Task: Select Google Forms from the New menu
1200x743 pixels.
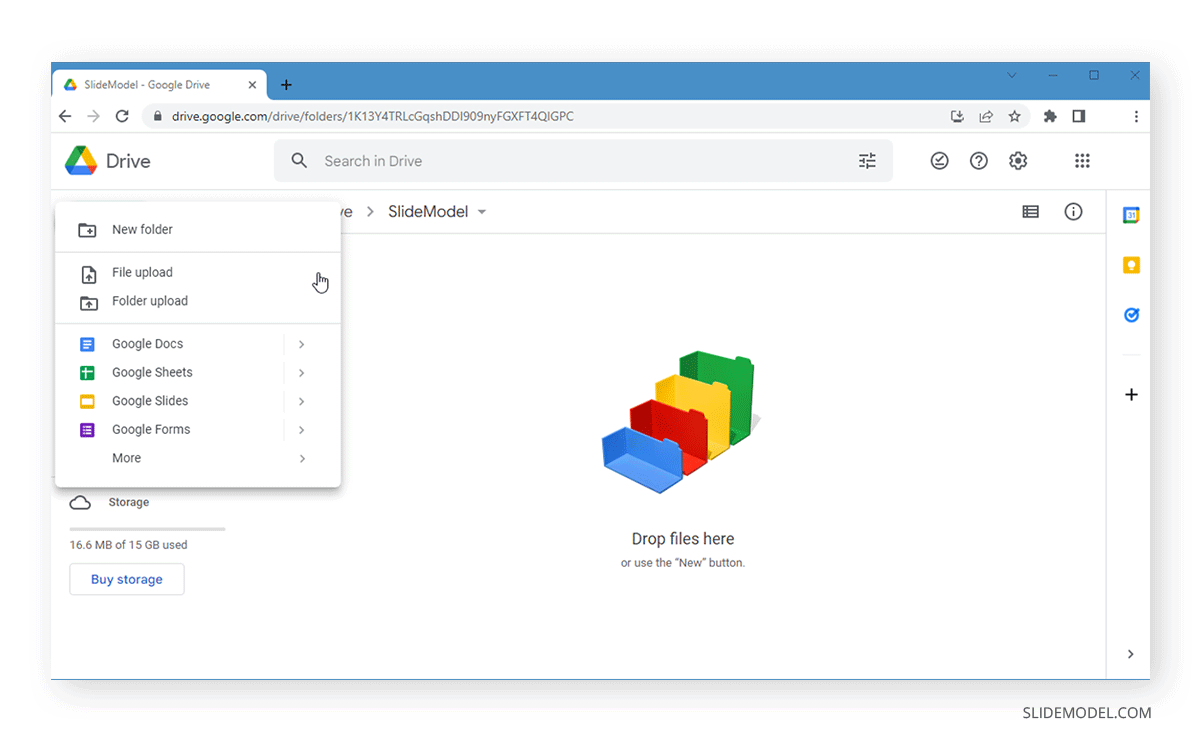Action: [x=151, y=429]
